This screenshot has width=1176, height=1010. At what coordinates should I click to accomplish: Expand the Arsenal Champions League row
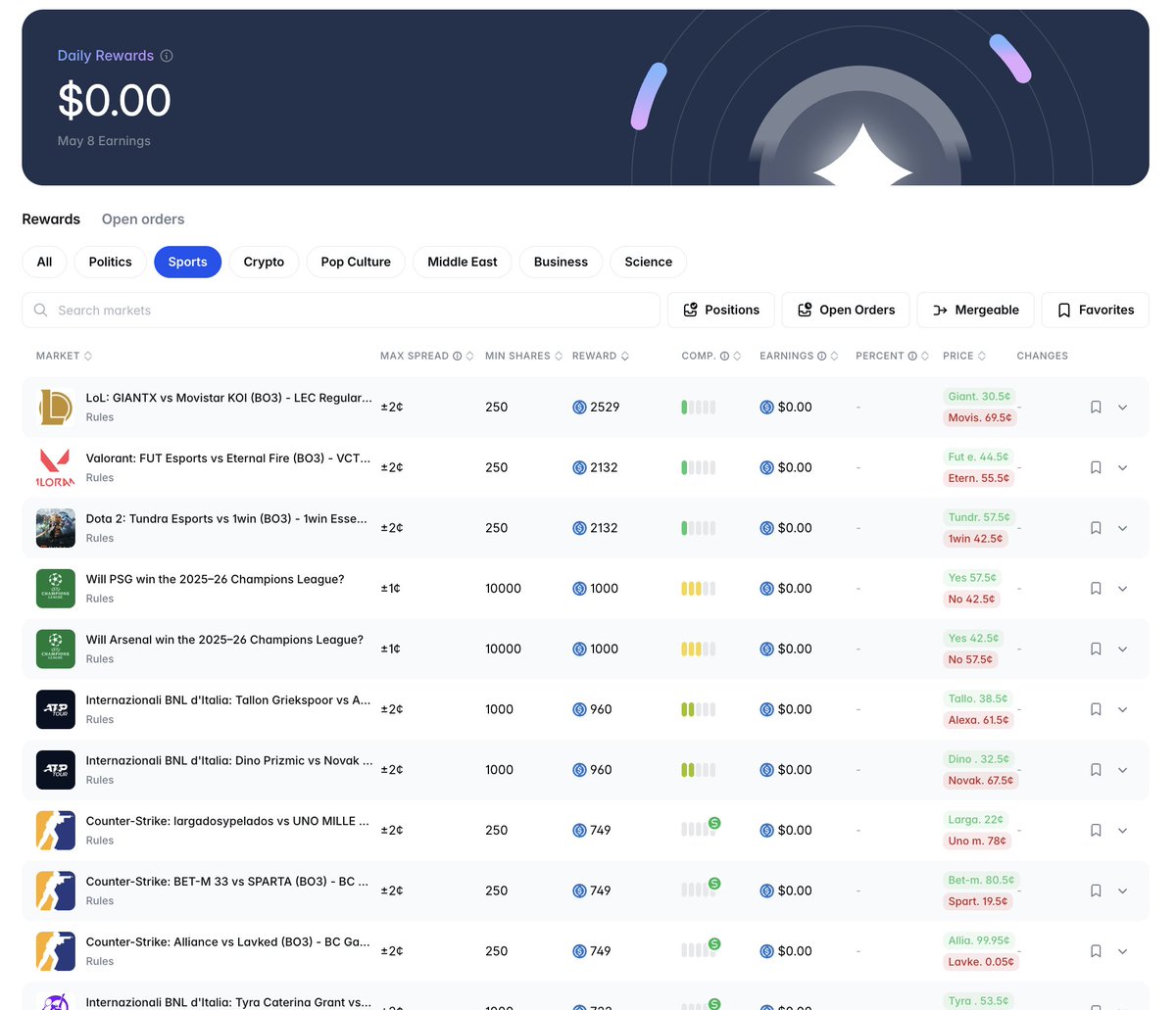(x=1123, y=649)
